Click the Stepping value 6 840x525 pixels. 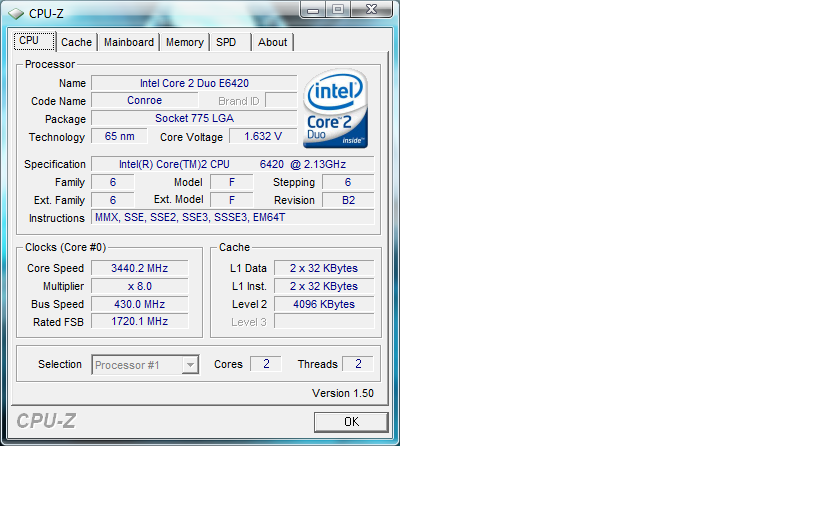tap(348, 182)
